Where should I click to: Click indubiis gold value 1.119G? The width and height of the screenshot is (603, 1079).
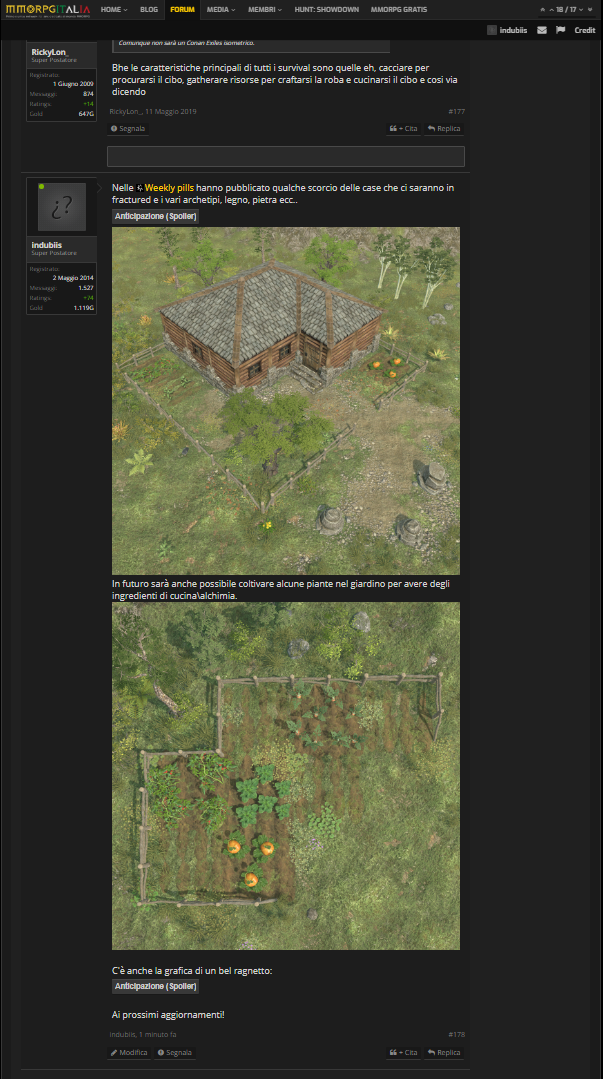84,308
